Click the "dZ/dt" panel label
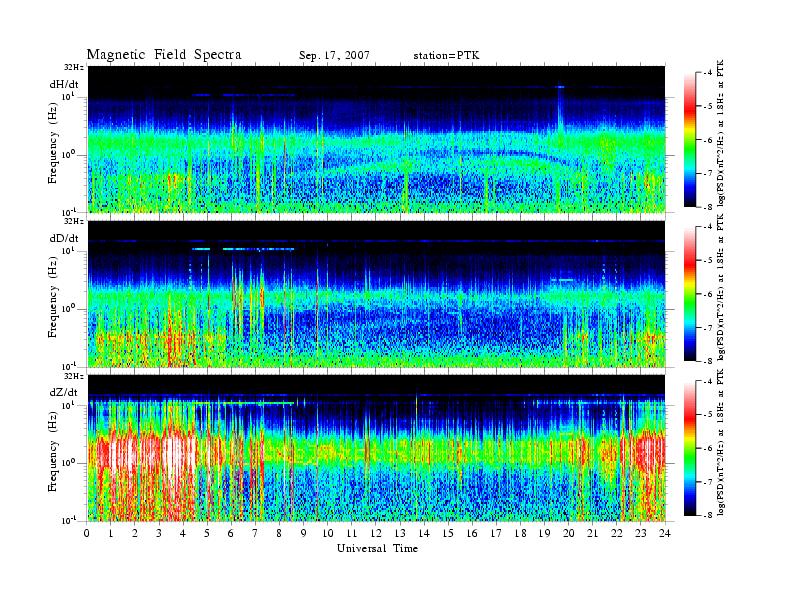This screenshot has width=792, height=612. tap(64, 392)
